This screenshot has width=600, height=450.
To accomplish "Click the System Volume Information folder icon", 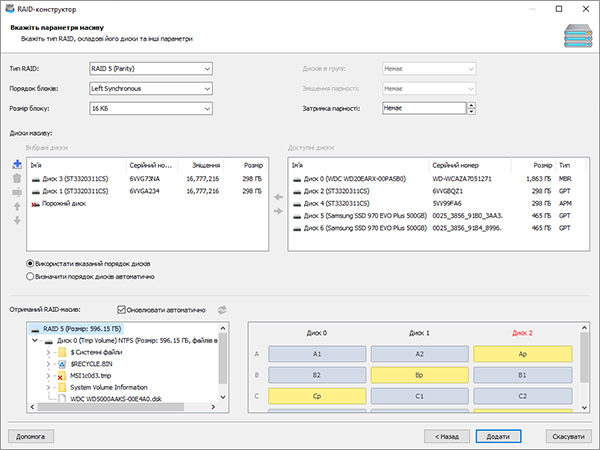I will (62, 387).
